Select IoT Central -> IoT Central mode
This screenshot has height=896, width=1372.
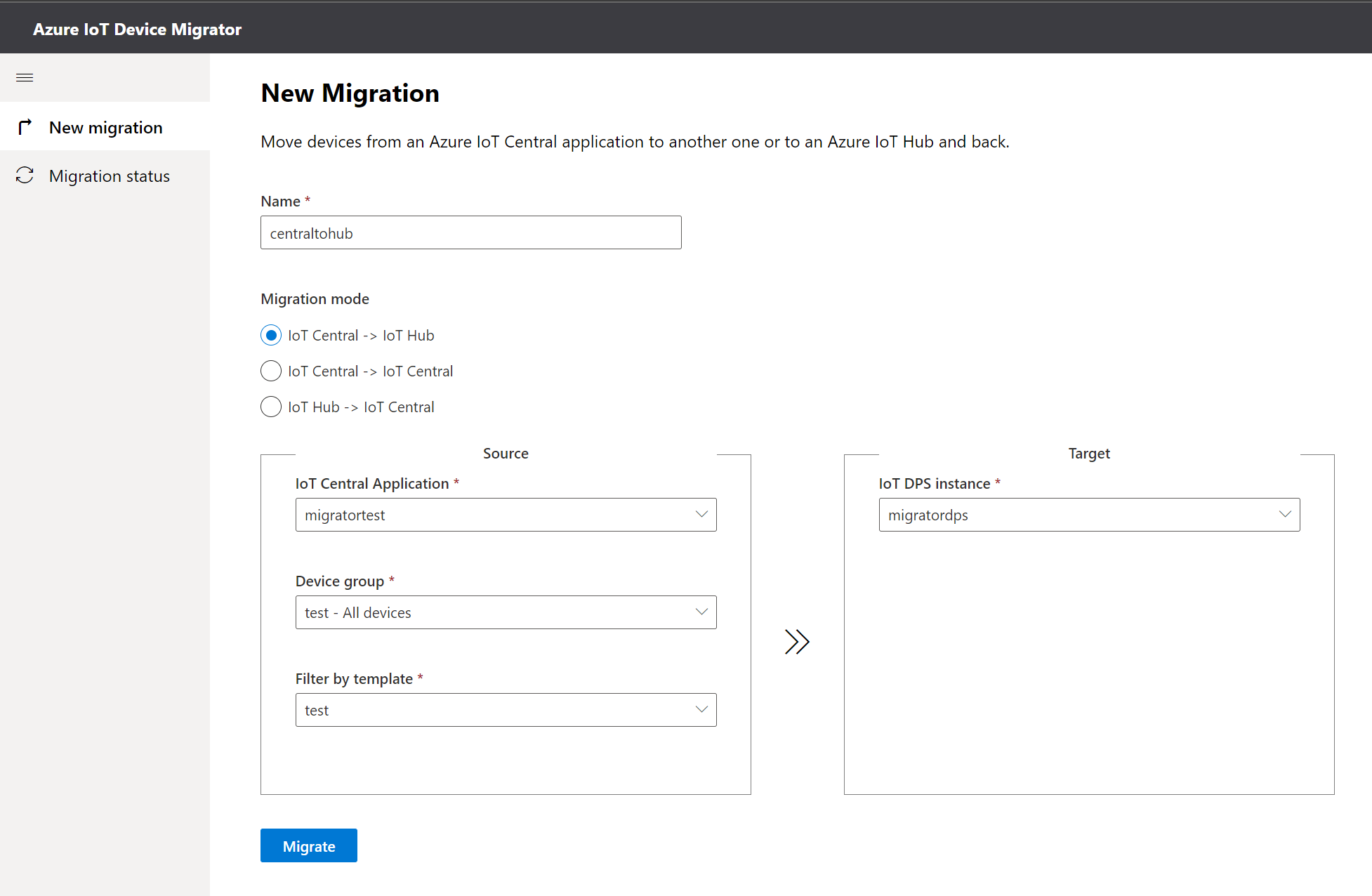point(271,371)
